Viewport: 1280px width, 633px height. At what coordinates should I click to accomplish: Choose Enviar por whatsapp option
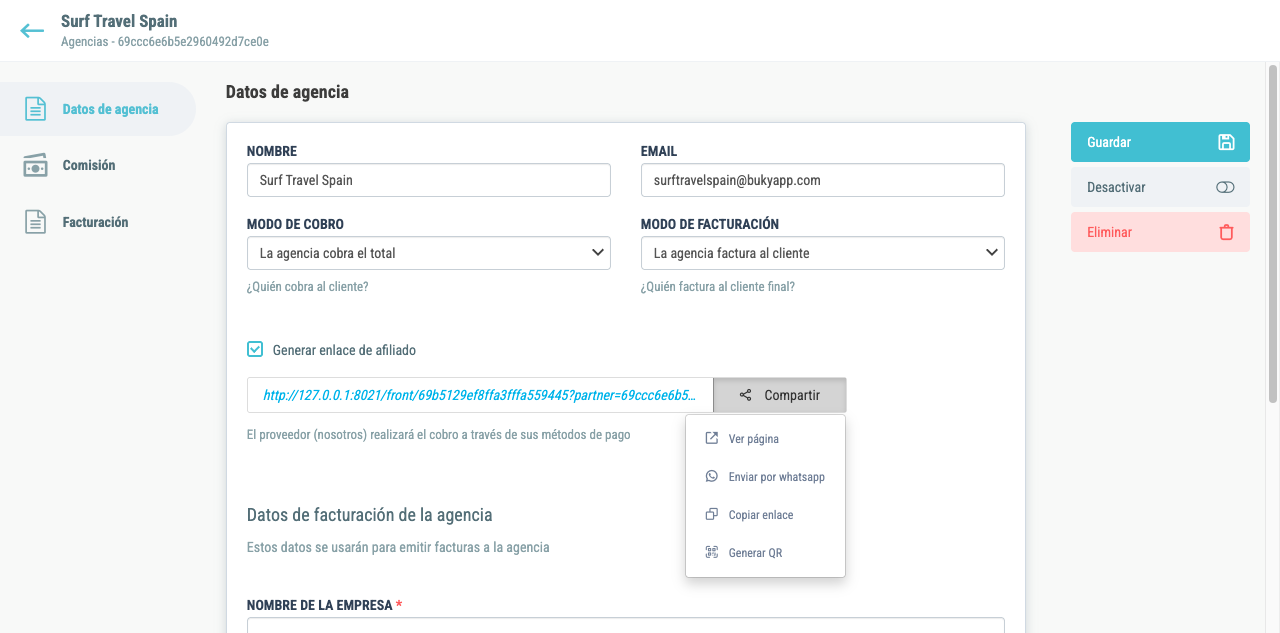coord(766,476)
